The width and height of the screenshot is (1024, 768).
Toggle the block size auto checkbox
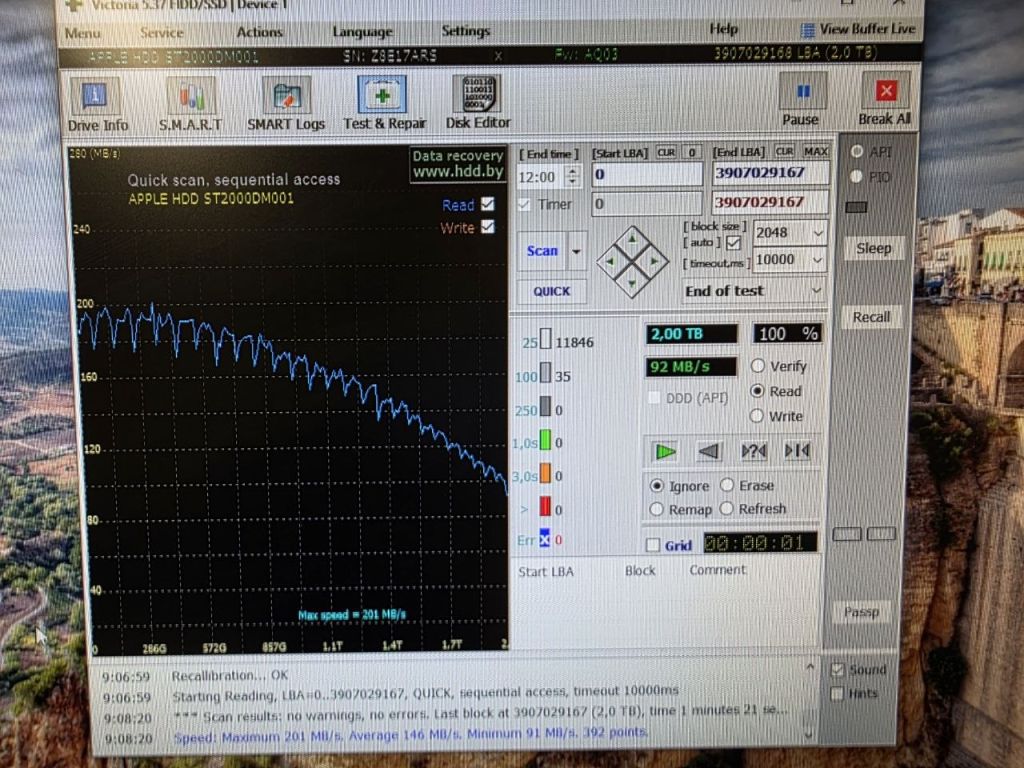(x=733, y=244)
